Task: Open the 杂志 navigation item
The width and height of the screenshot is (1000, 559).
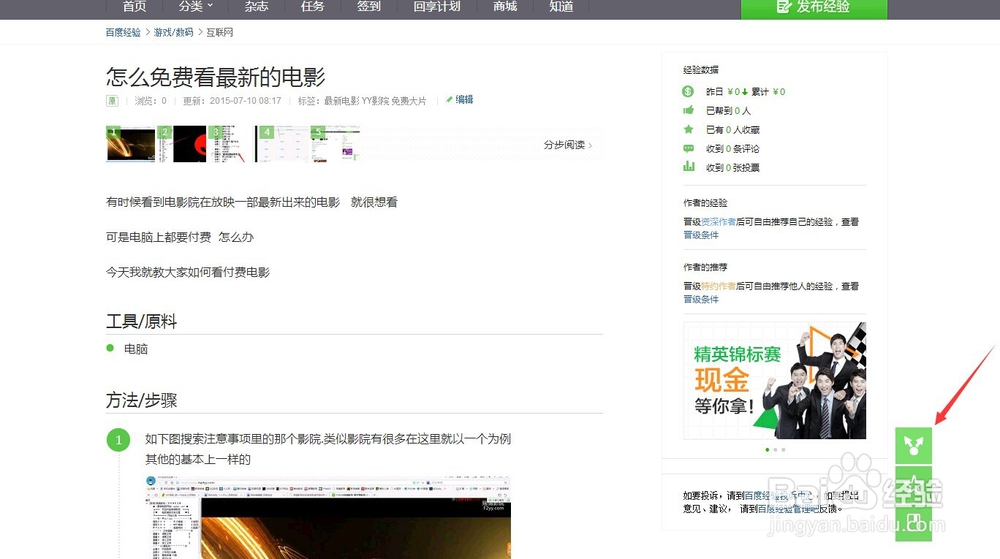Action: point(256,6)
